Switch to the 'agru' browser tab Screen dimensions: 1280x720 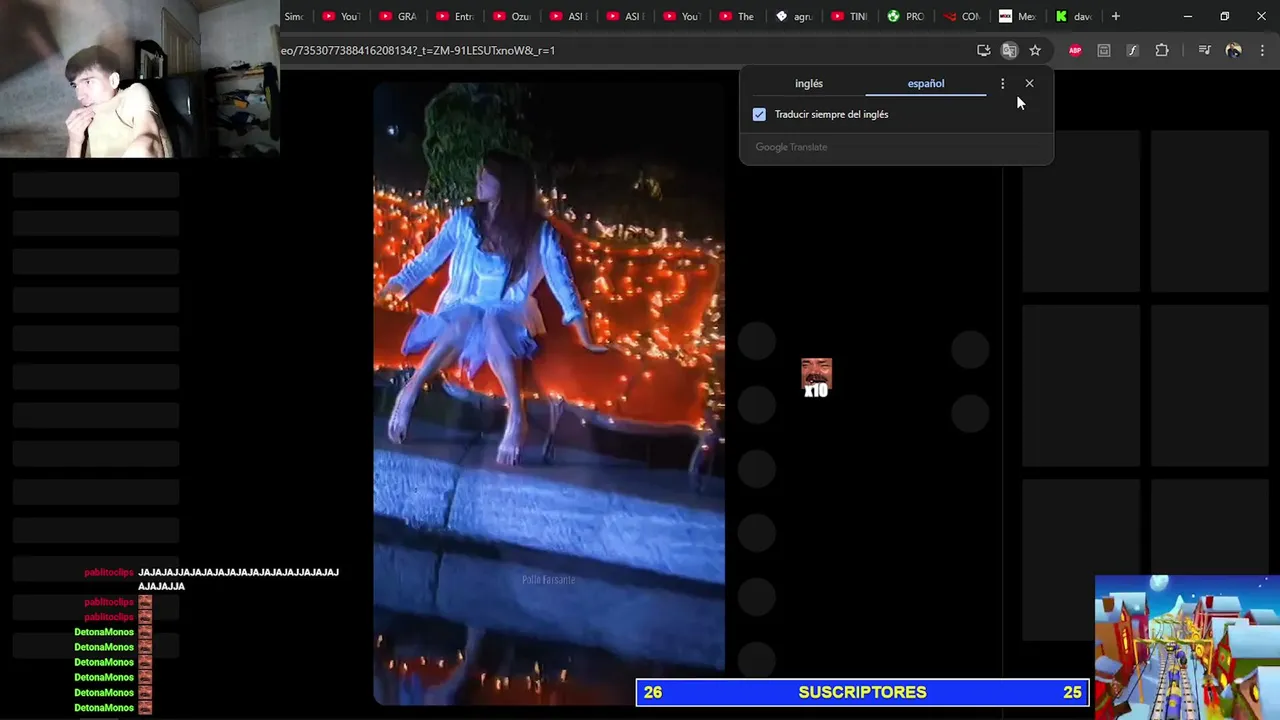(794, 16)
